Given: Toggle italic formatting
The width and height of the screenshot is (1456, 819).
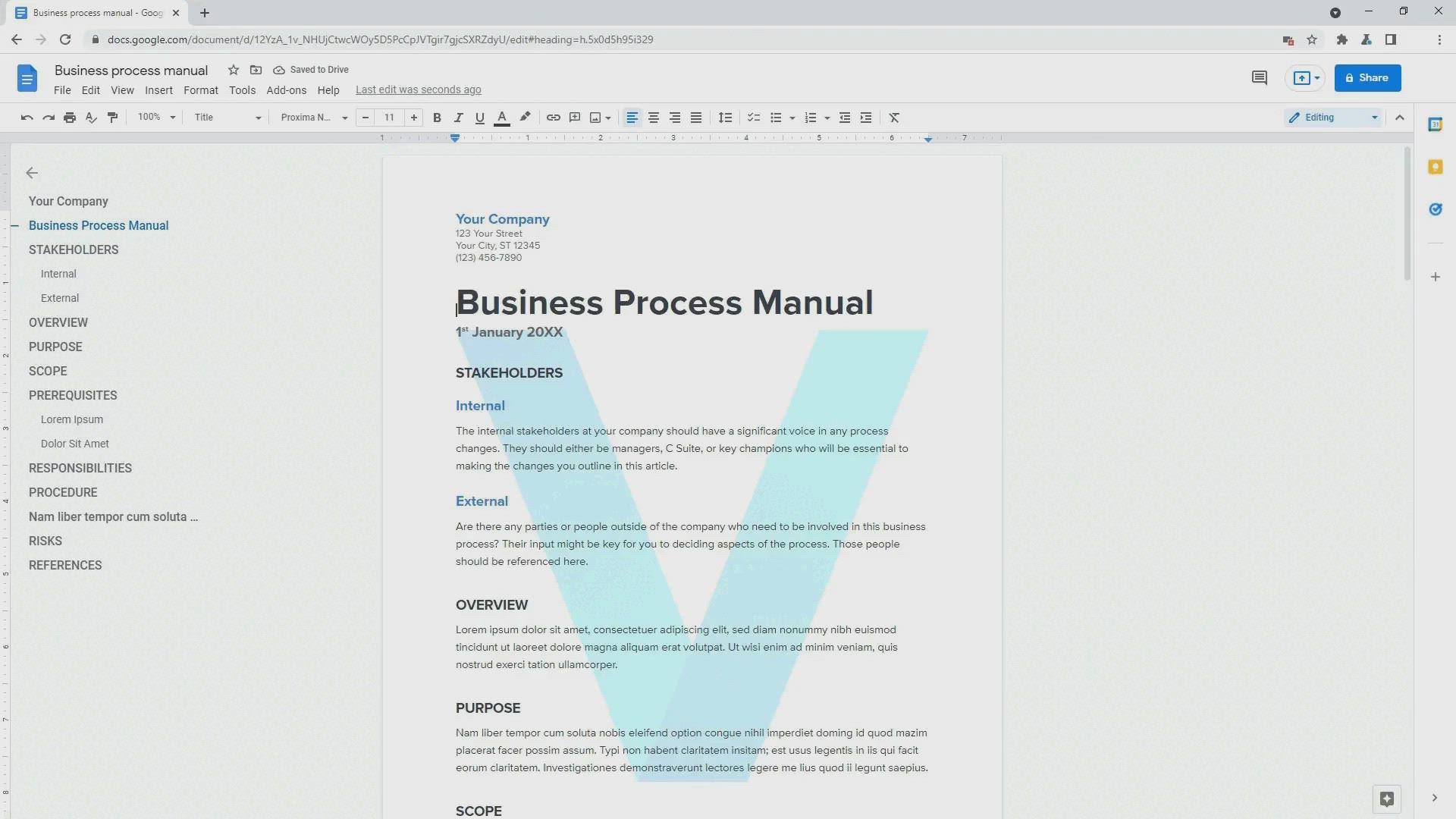Looking at the screenshot, I should 458,118.
